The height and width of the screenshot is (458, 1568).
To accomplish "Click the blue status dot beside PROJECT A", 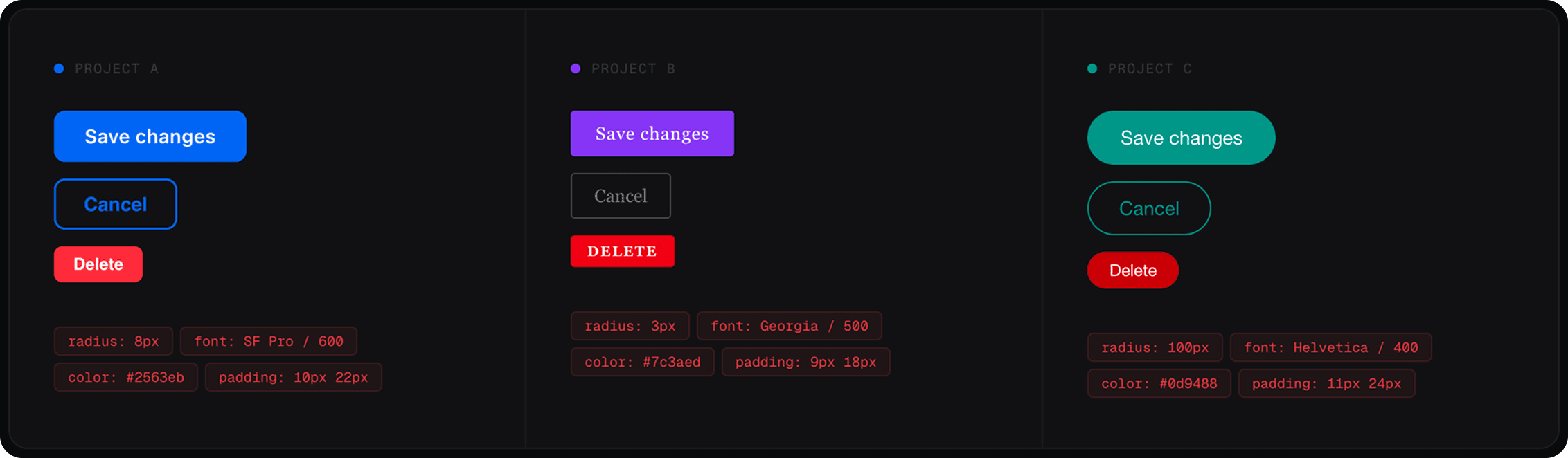I will click(x=59, y=68).
